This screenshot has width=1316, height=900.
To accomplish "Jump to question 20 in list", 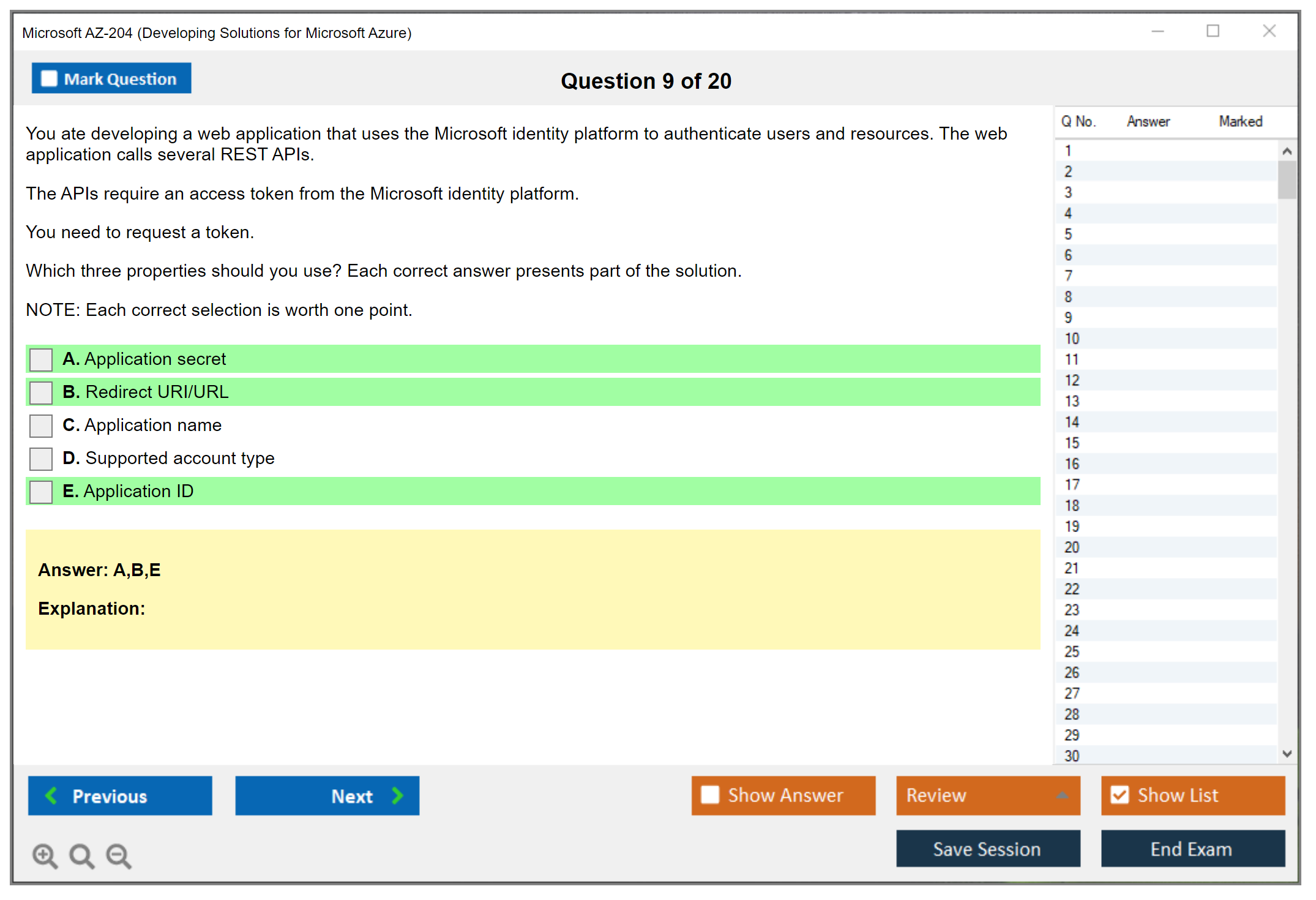I will (1072, 547).
